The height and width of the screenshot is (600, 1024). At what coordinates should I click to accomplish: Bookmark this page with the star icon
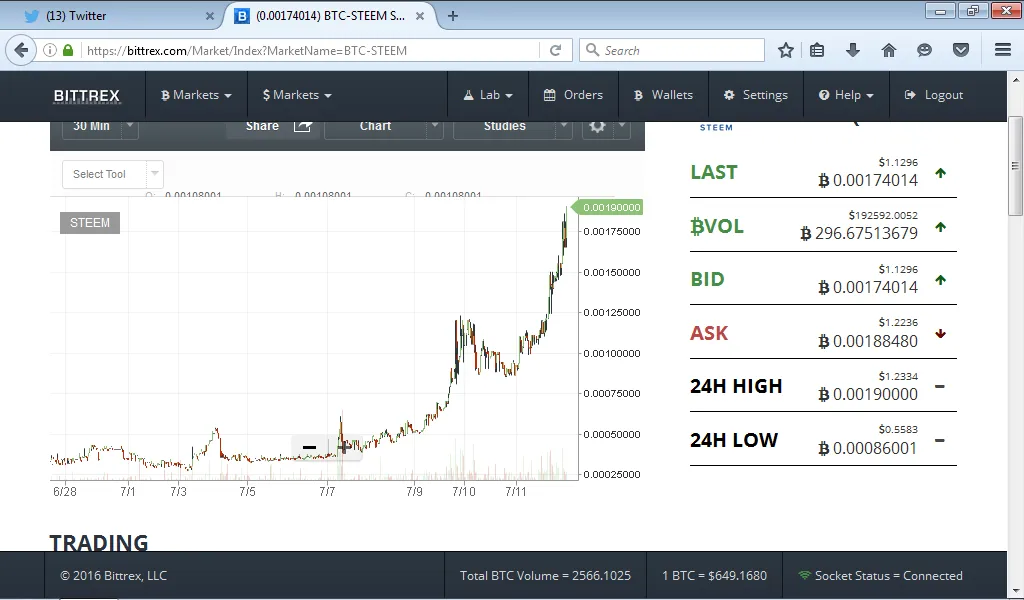point(786,50)
